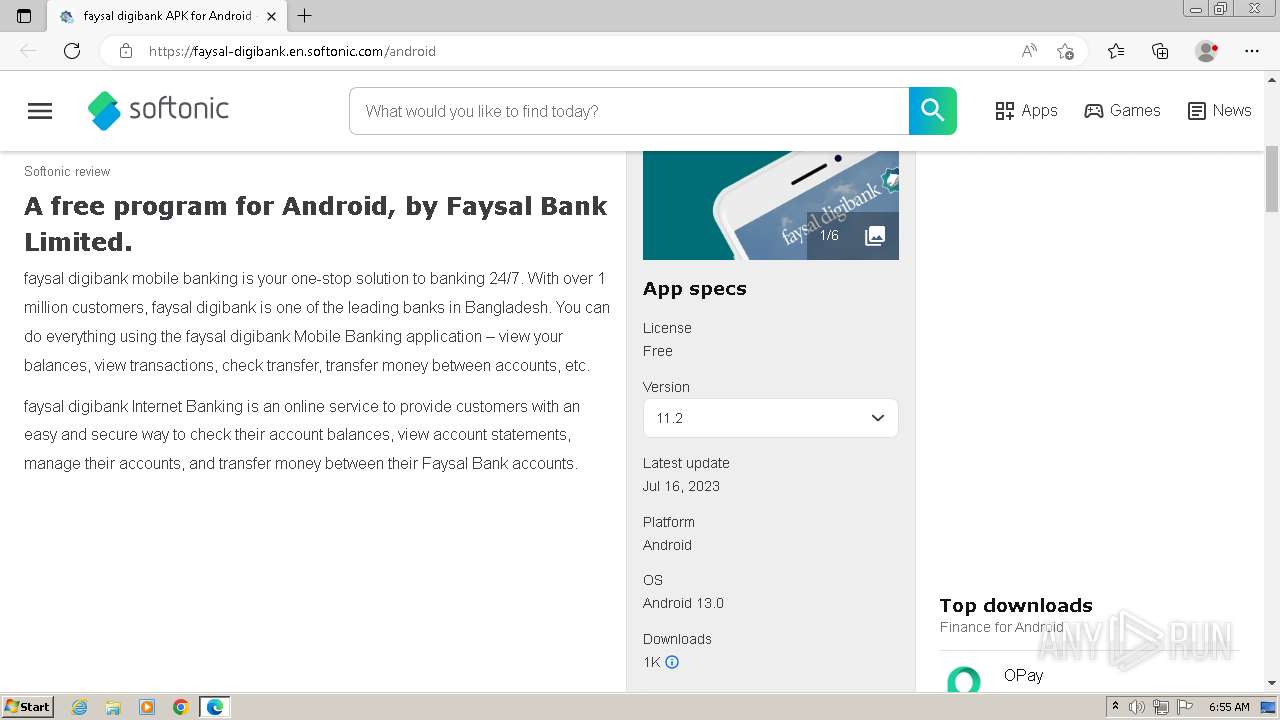View the faysal digibank screenshot thumbnail

click(770, 205)
